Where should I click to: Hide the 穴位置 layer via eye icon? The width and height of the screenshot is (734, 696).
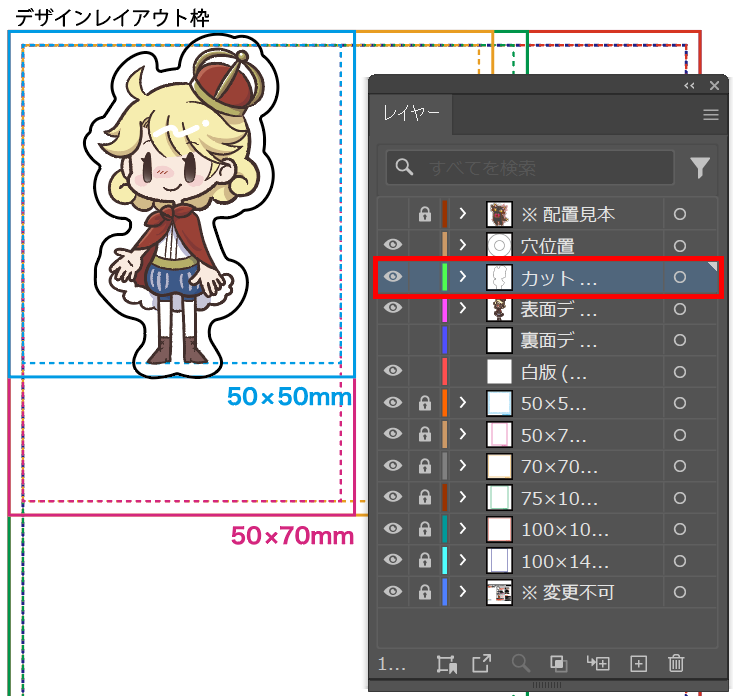[393, 245]
